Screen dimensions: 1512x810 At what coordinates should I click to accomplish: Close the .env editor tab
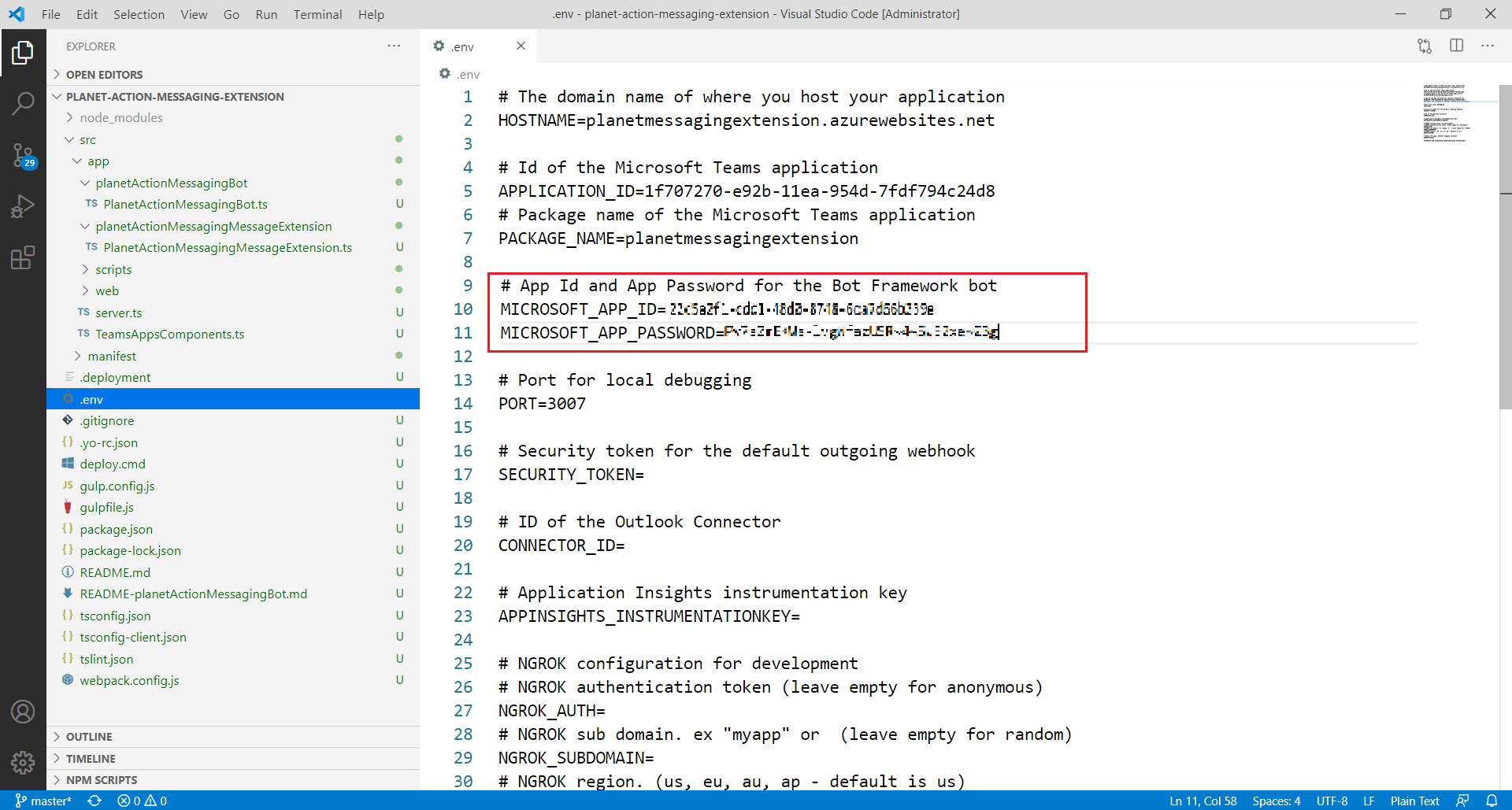click(x=521, y=46)
